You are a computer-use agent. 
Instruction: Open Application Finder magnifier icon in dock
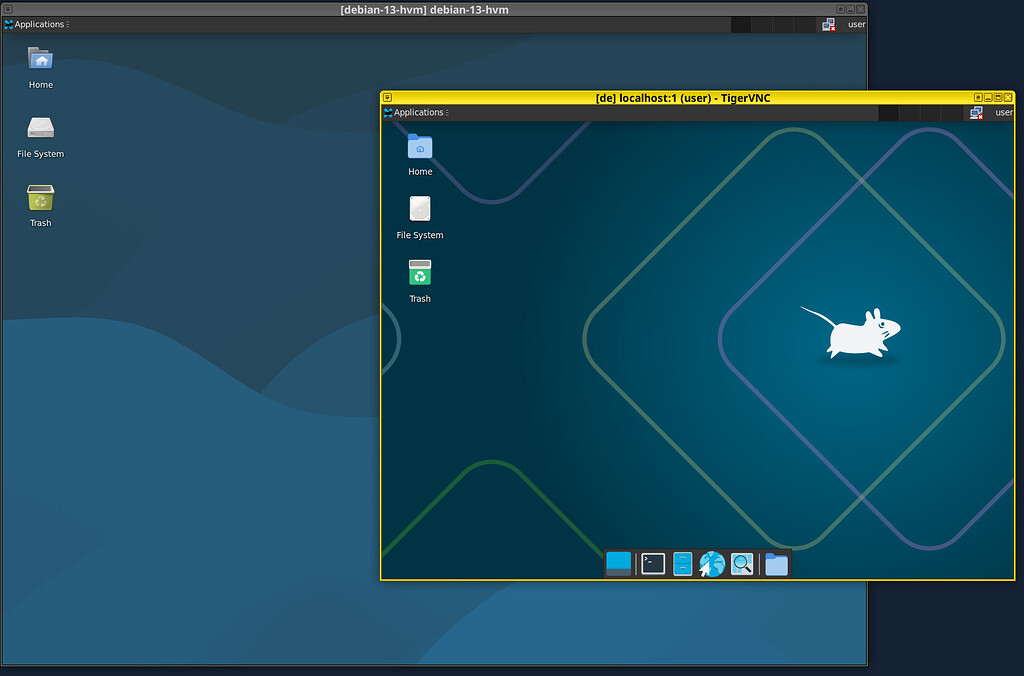point(742,564)
